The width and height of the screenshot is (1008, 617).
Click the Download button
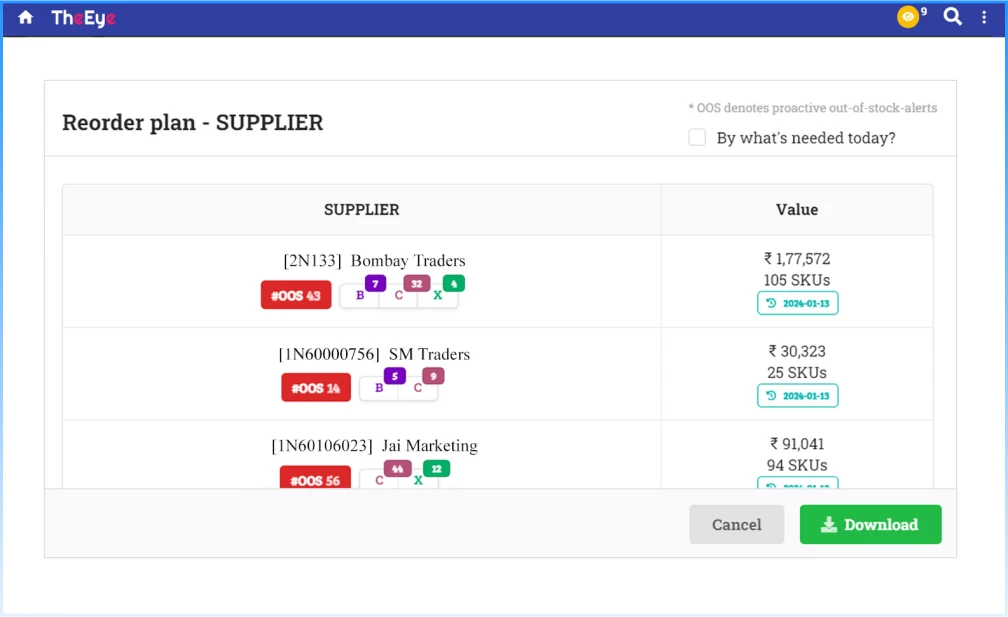pyautogui.click(x=870, y=524)
